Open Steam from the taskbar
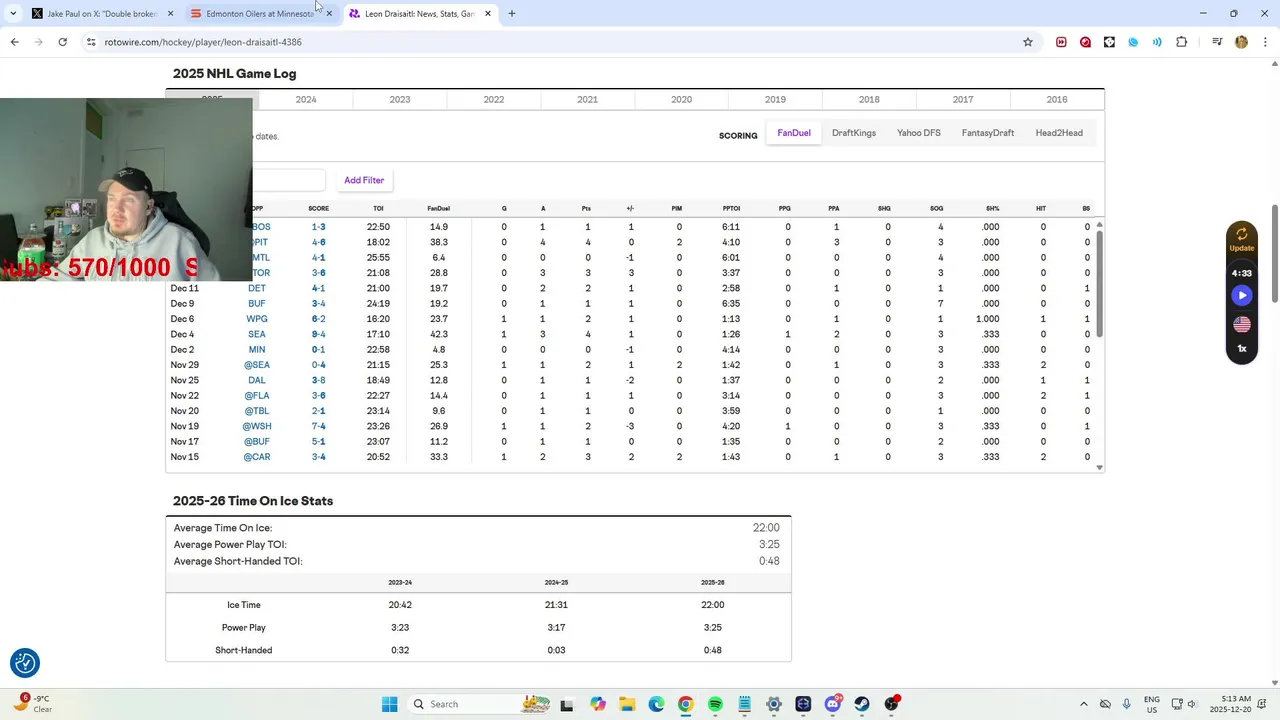 pyautogui.click(x=862, y=704)
